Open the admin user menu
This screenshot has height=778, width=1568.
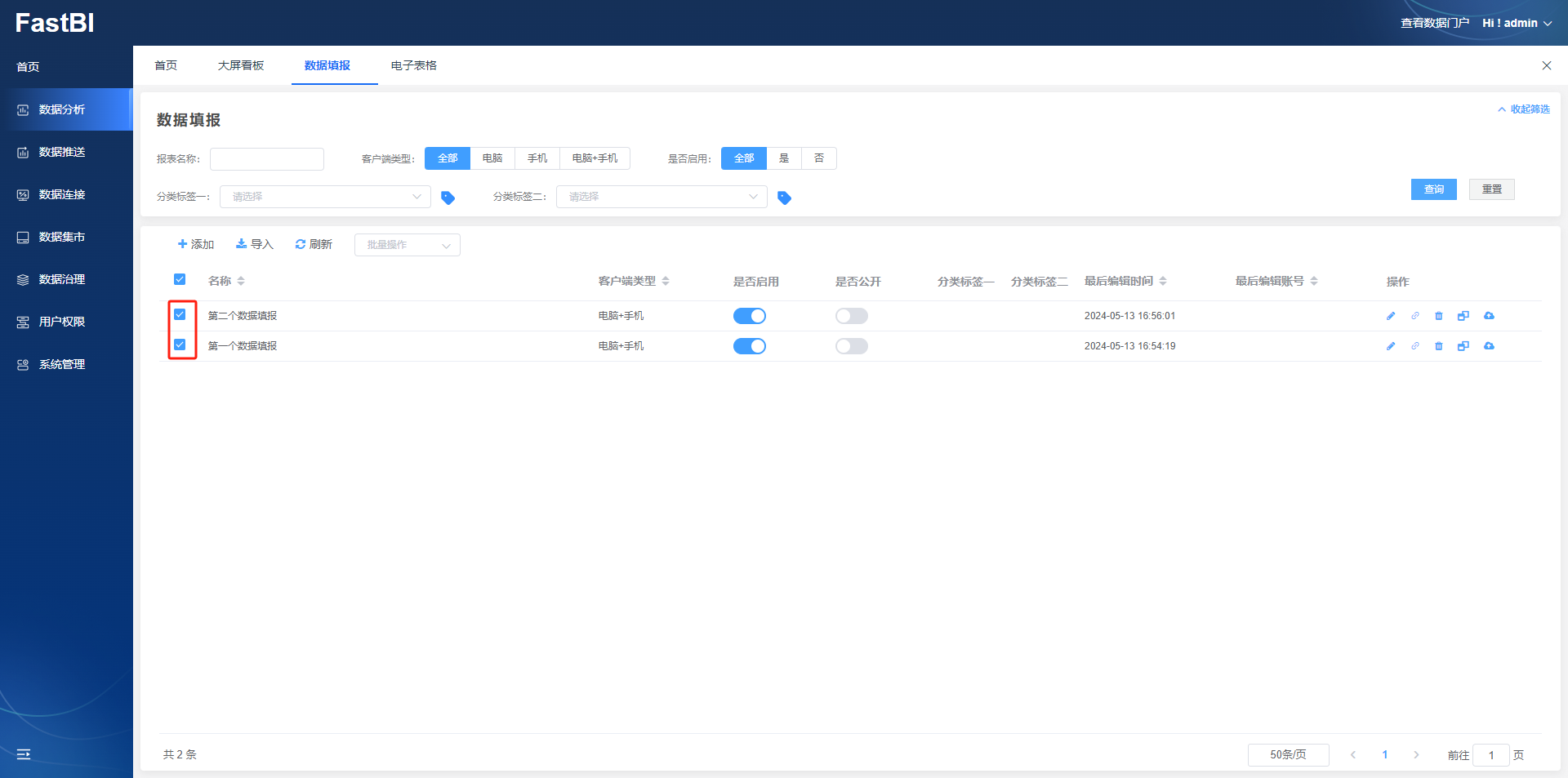pos(1517,23)
